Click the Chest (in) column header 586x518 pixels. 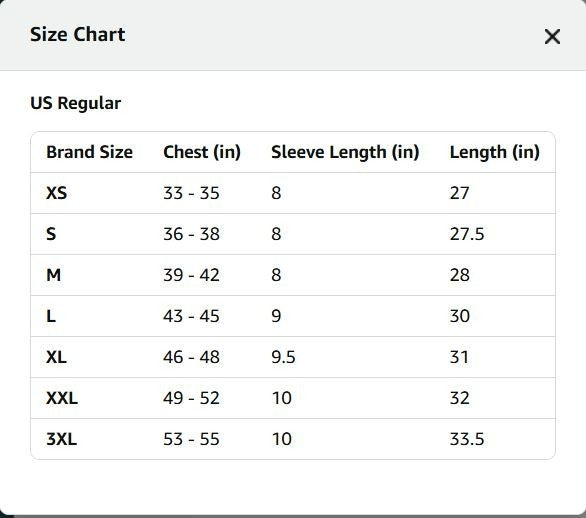(202, 152)
